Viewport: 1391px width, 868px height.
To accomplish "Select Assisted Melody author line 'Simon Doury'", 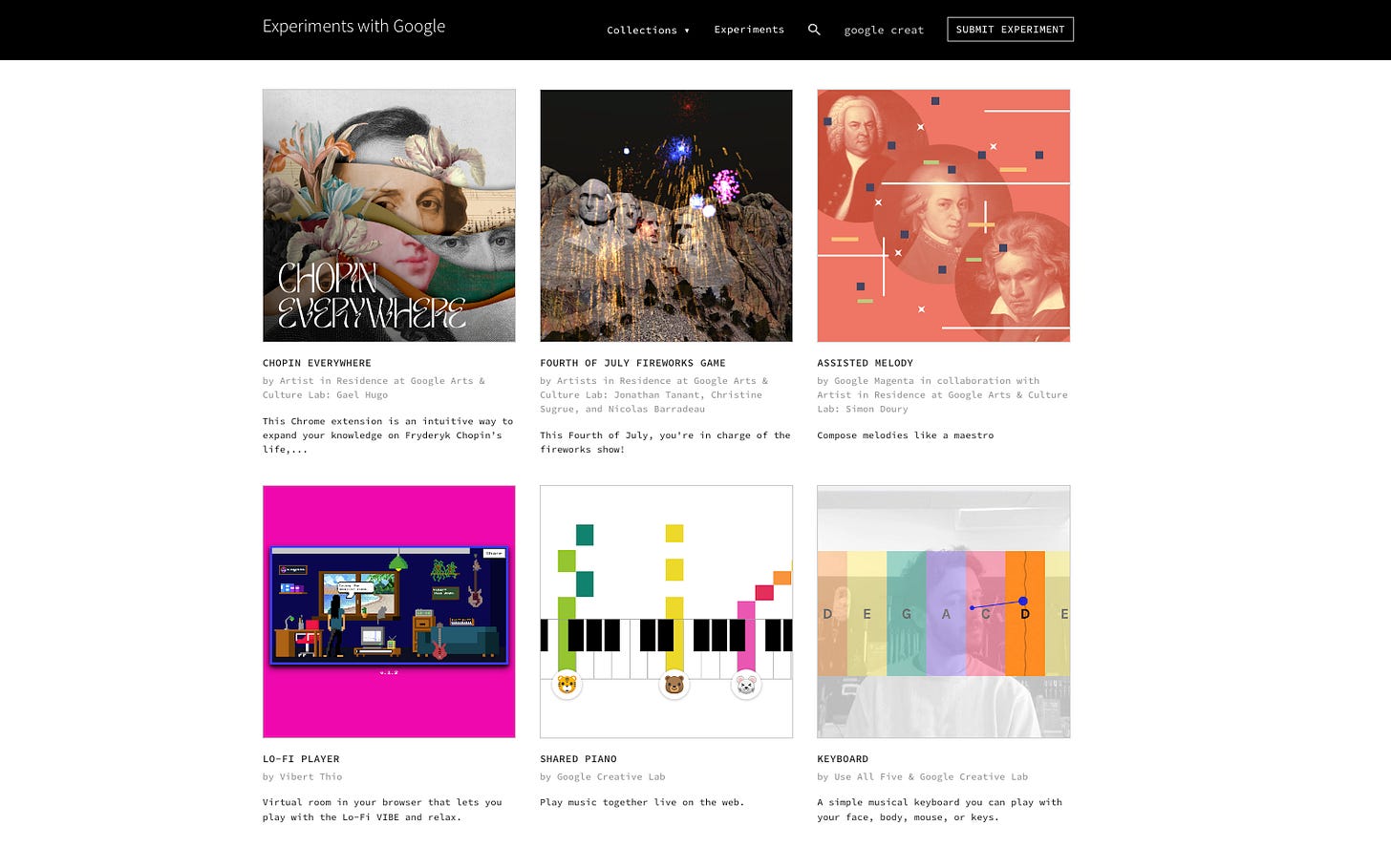I will [x=879, y=409].
